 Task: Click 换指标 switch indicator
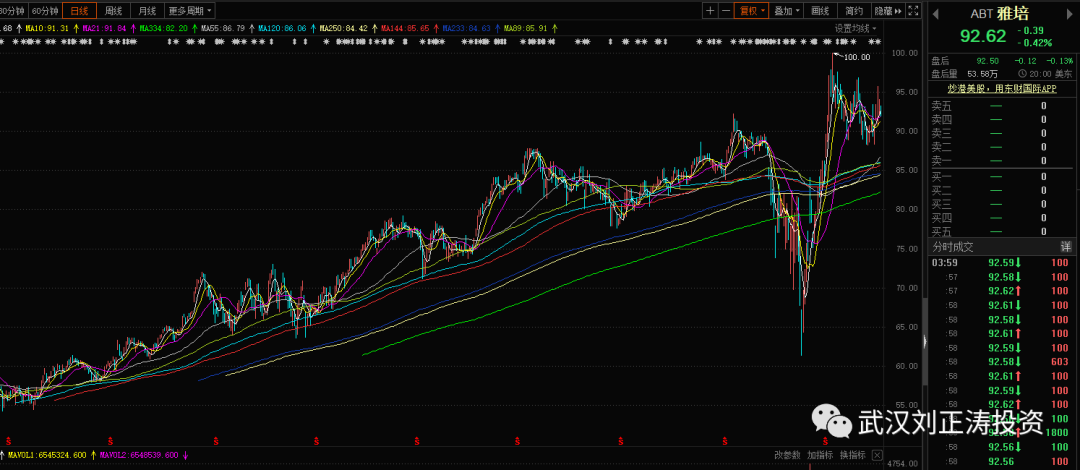coord(853,456)
